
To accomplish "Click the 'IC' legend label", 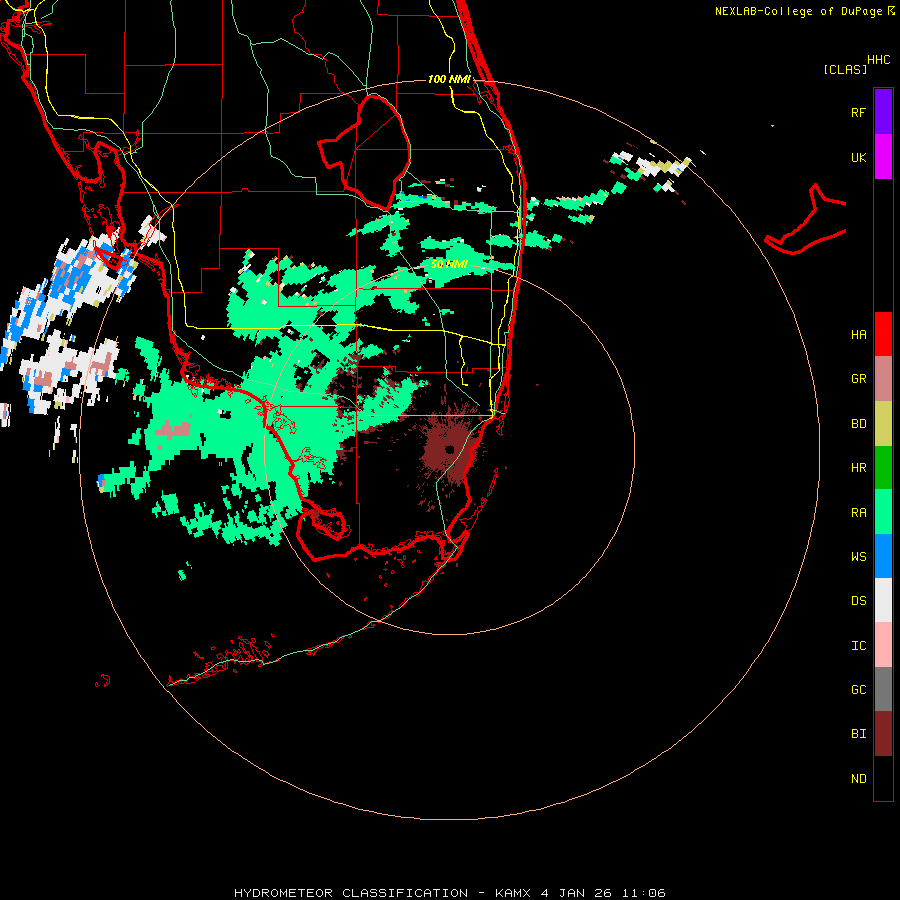I will click(858, 646).
